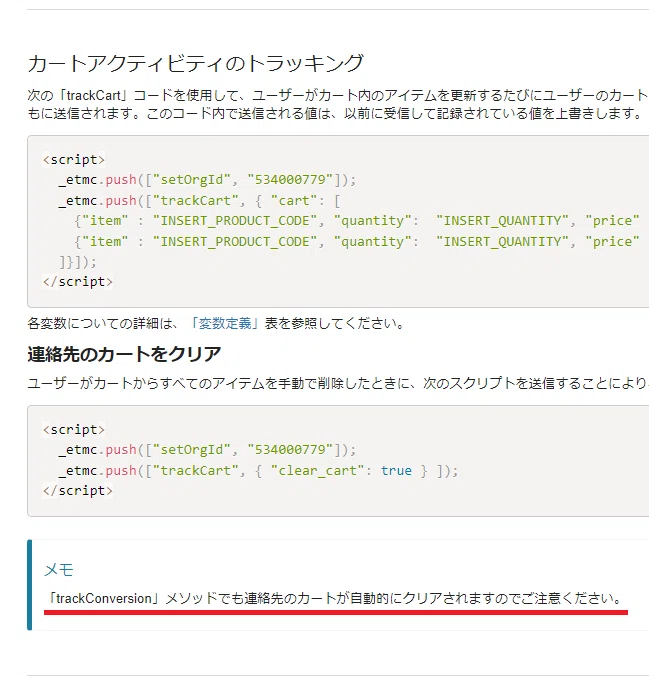Click the 連絡先のカートをクリア heading
The image size is (649, 690).
(x=124, y=354)
